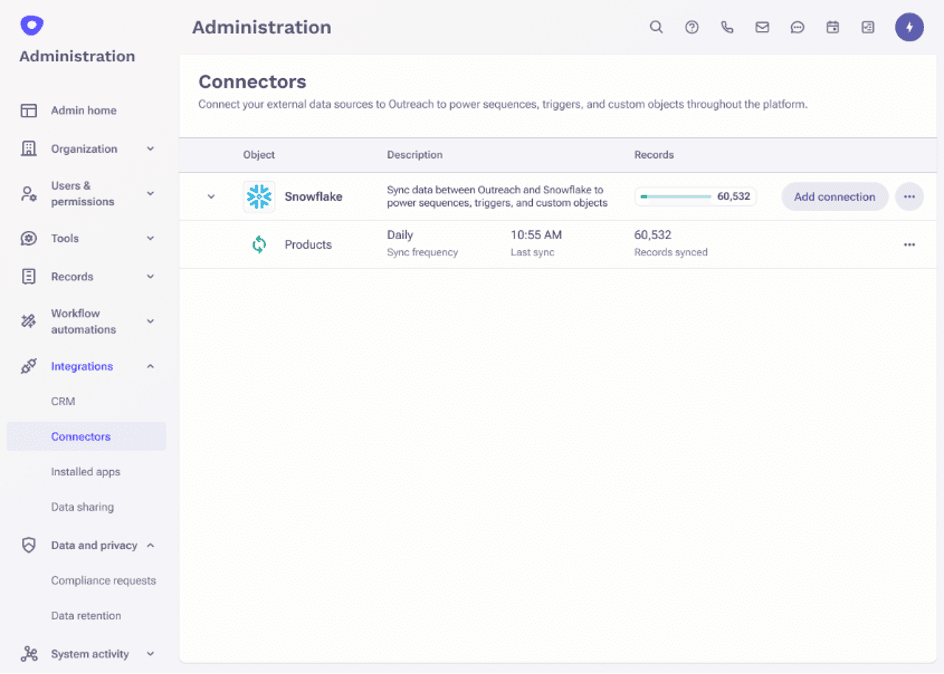Image resolution: width=944 pixels, height=674 pixels.
Task: Click the Products sync status icon
Action: [x=259, y=244]
